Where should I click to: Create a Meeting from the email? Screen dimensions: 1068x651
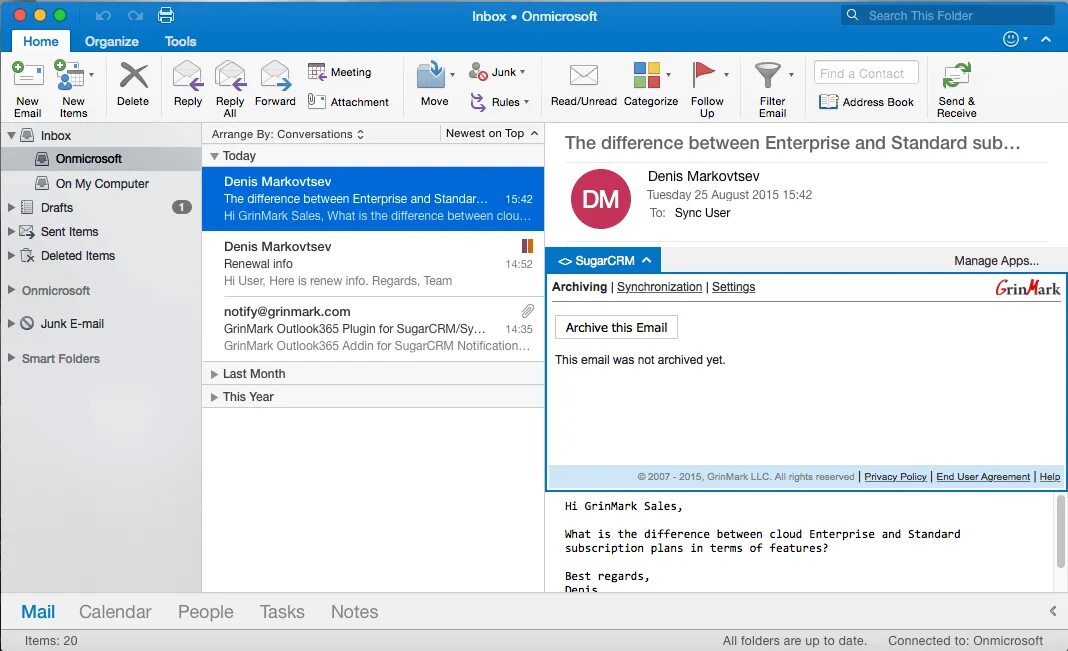[x=339, y=72]
